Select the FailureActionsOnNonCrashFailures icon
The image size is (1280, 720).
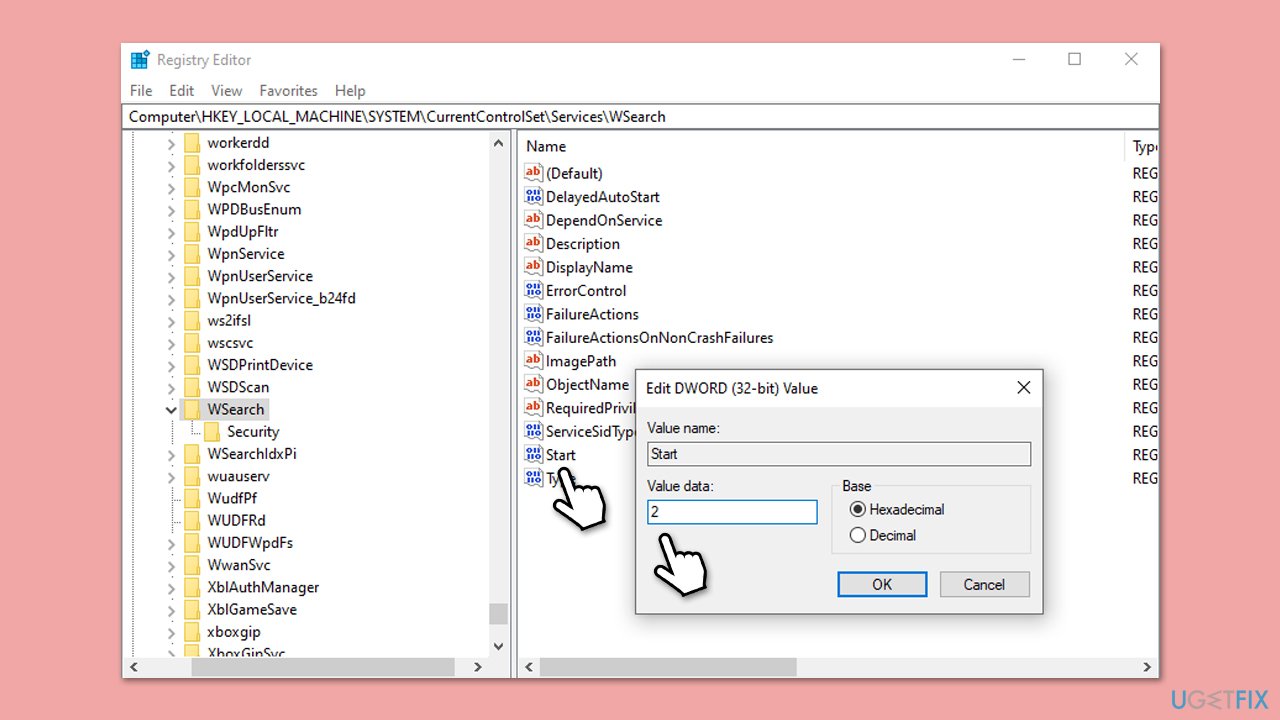533,338
